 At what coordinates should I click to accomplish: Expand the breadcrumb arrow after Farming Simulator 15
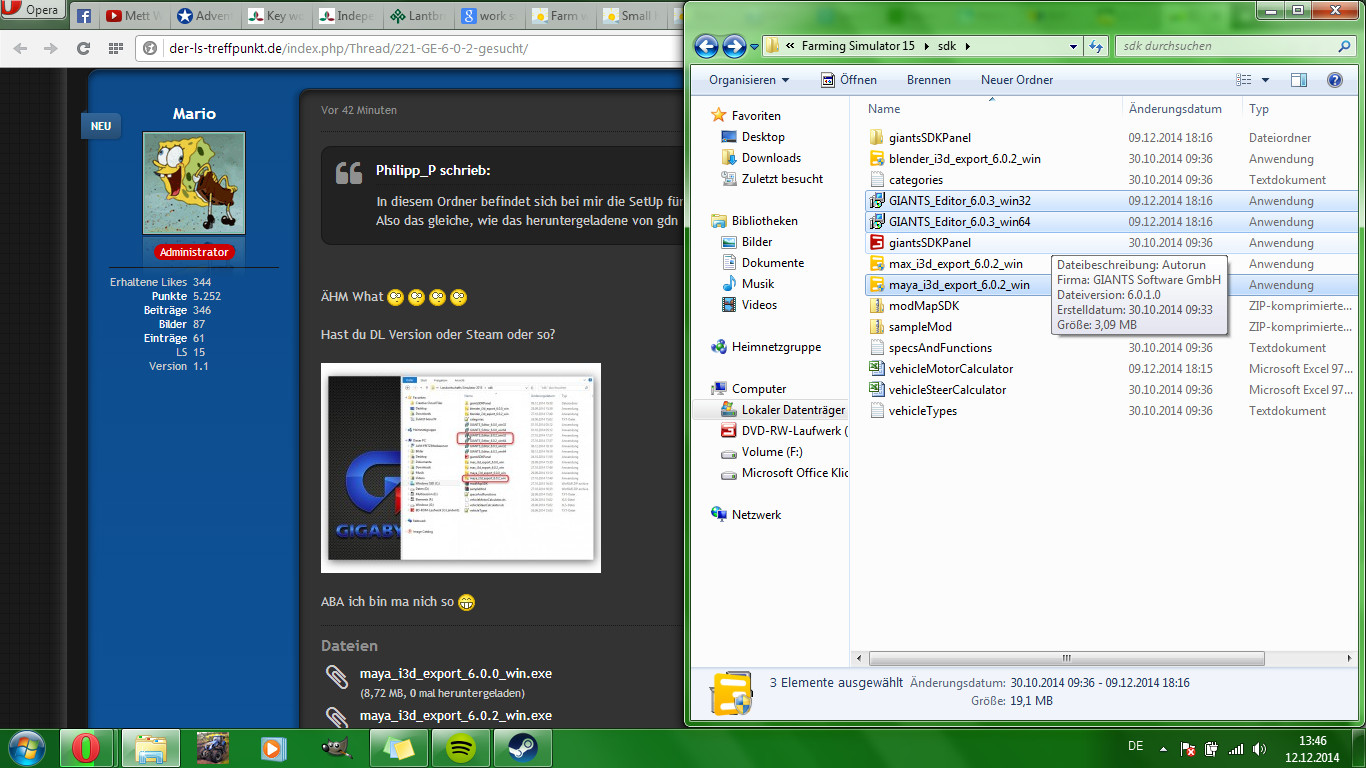[928, 46]
